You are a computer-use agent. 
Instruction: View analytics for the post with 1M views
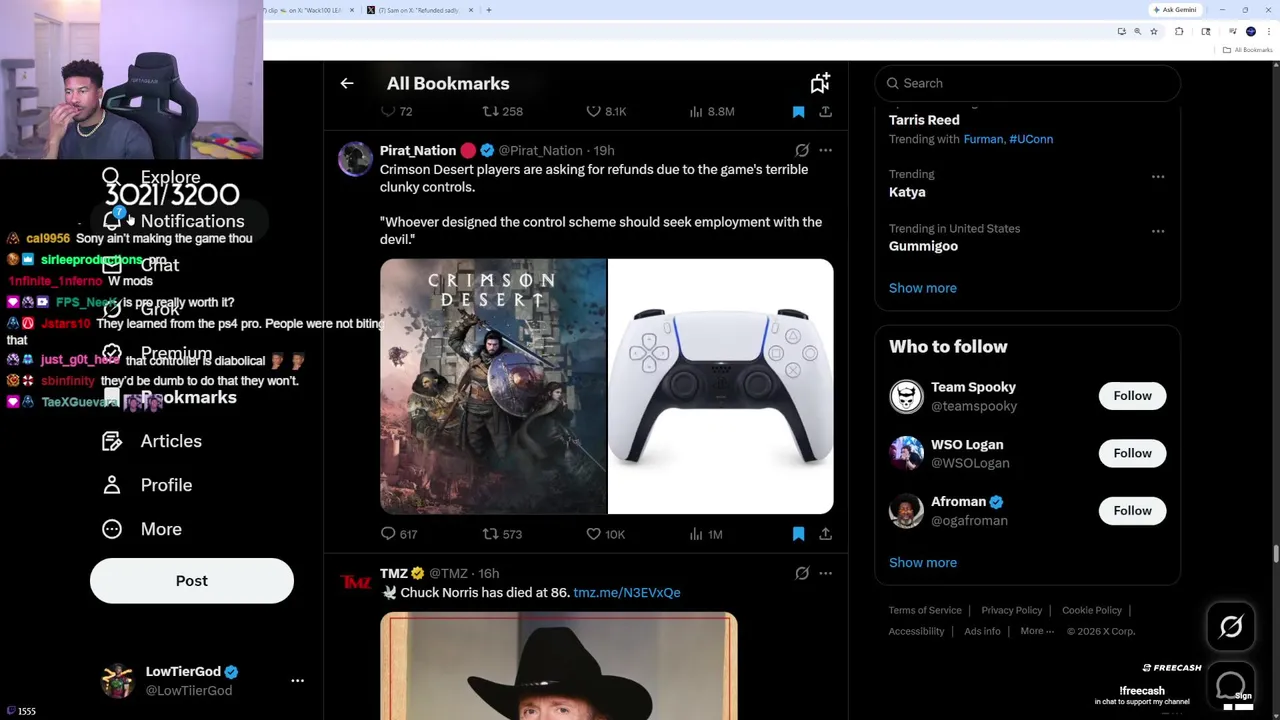tap(705, 534)
